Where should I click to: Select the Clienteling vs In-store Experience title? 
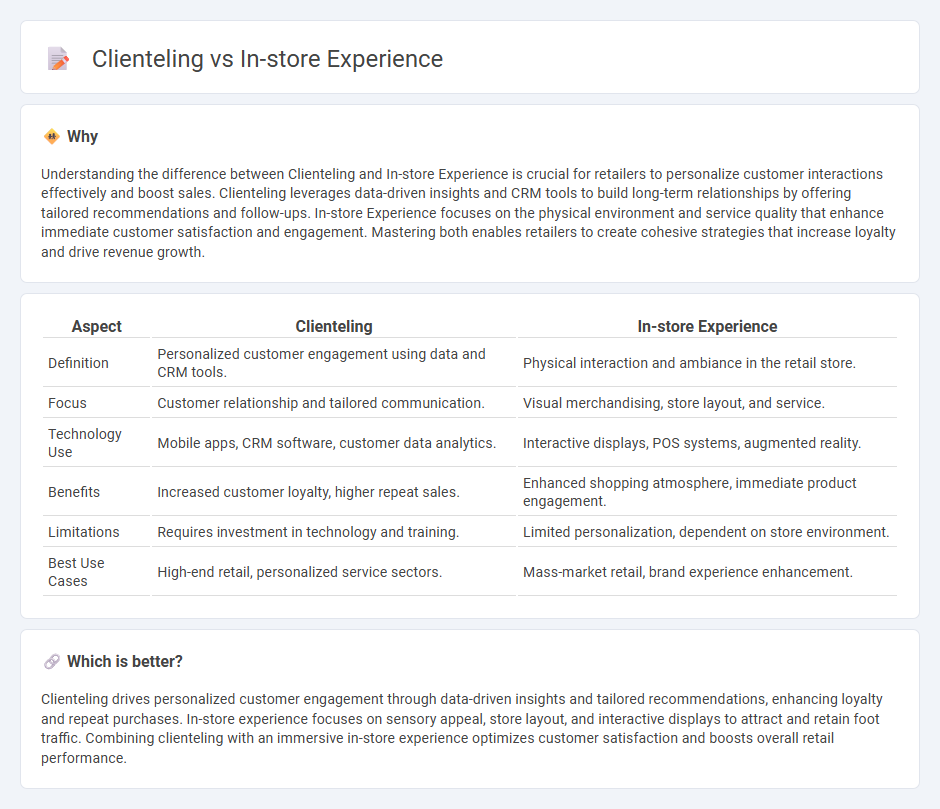coord(267,59)
